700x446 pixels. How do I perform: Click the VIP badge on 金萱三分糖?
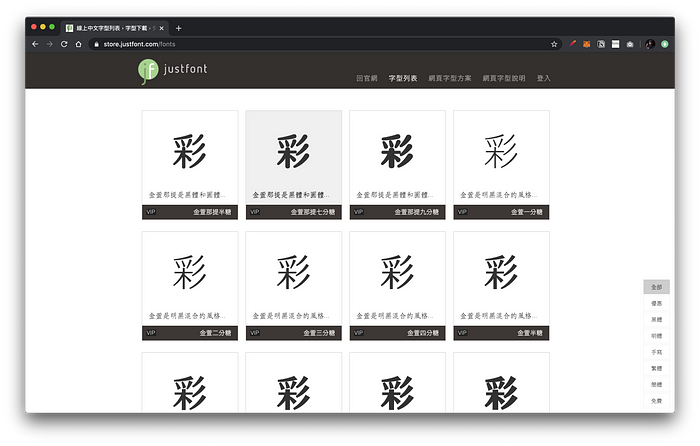[255, 333]
